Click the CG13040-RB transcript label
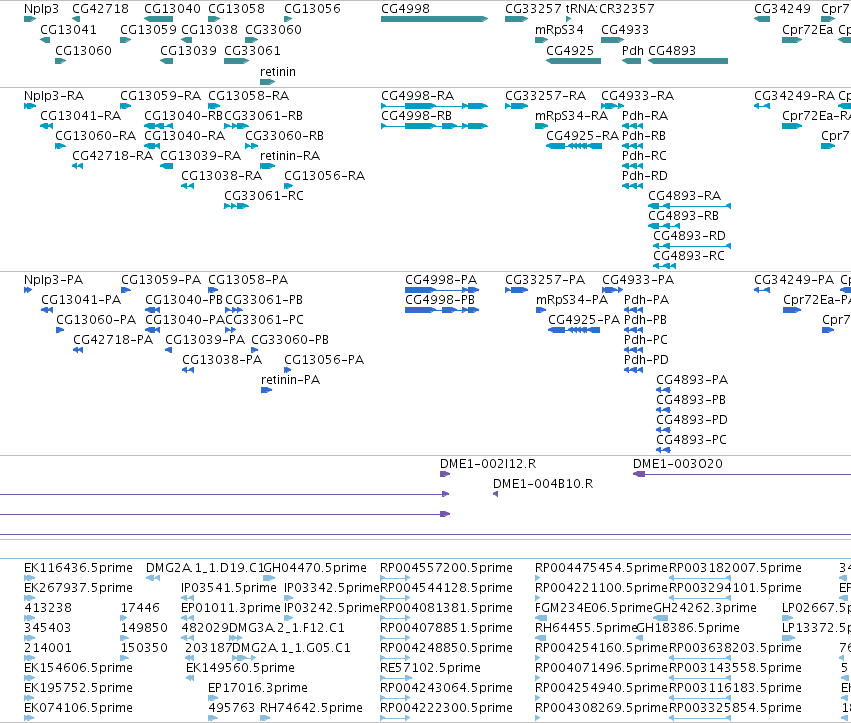The height and width of the screenshot is (723, 851). click(x=183, y=116)
